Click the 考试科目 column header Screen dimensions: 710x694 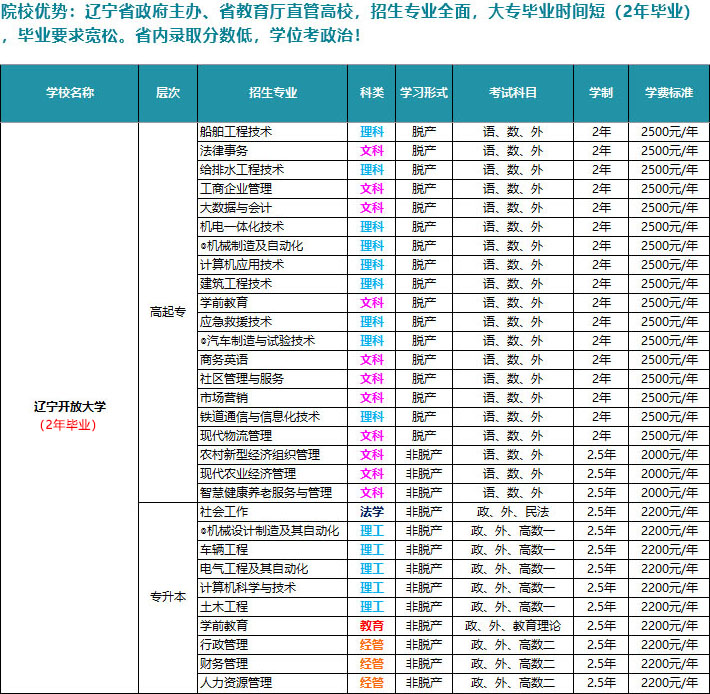513,93
